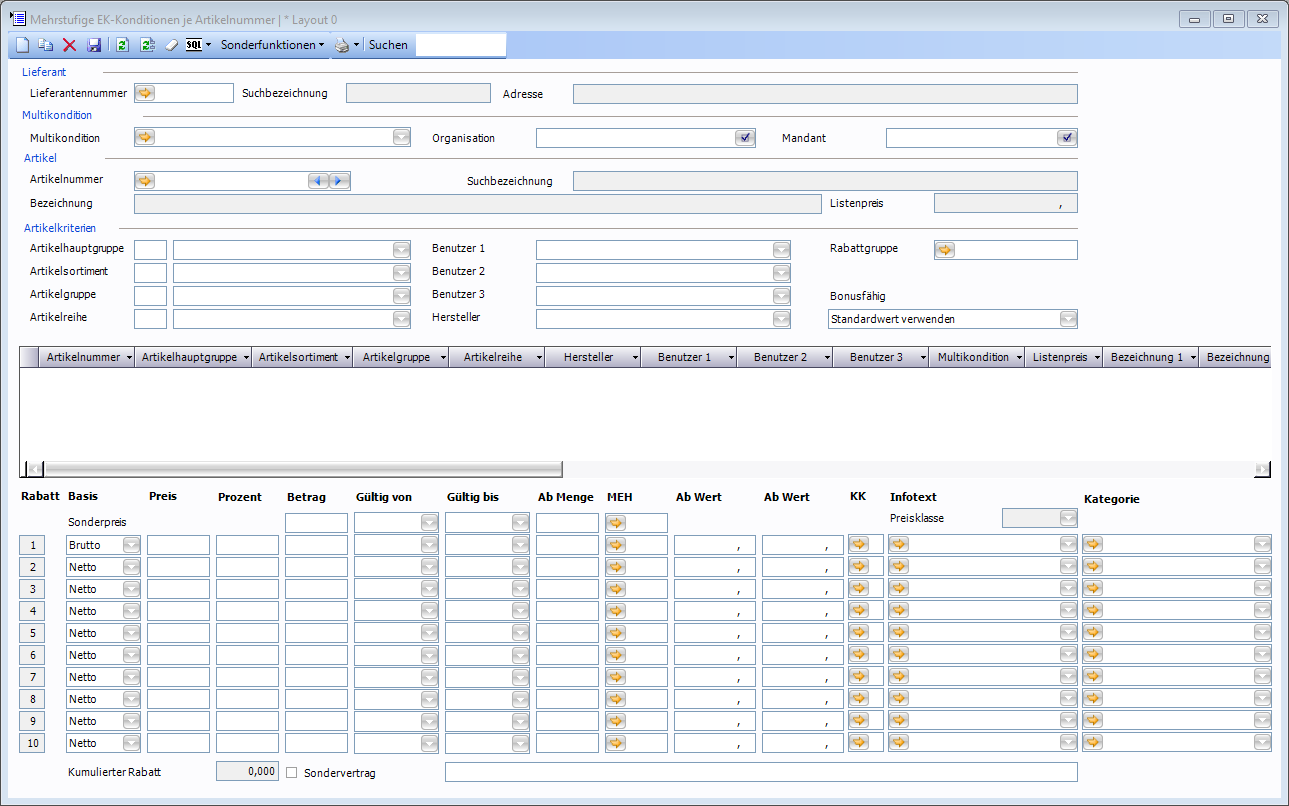
Task: Toggle the Mandant checkbox button
Action: pyautogui.click(x=1067, y=138)
